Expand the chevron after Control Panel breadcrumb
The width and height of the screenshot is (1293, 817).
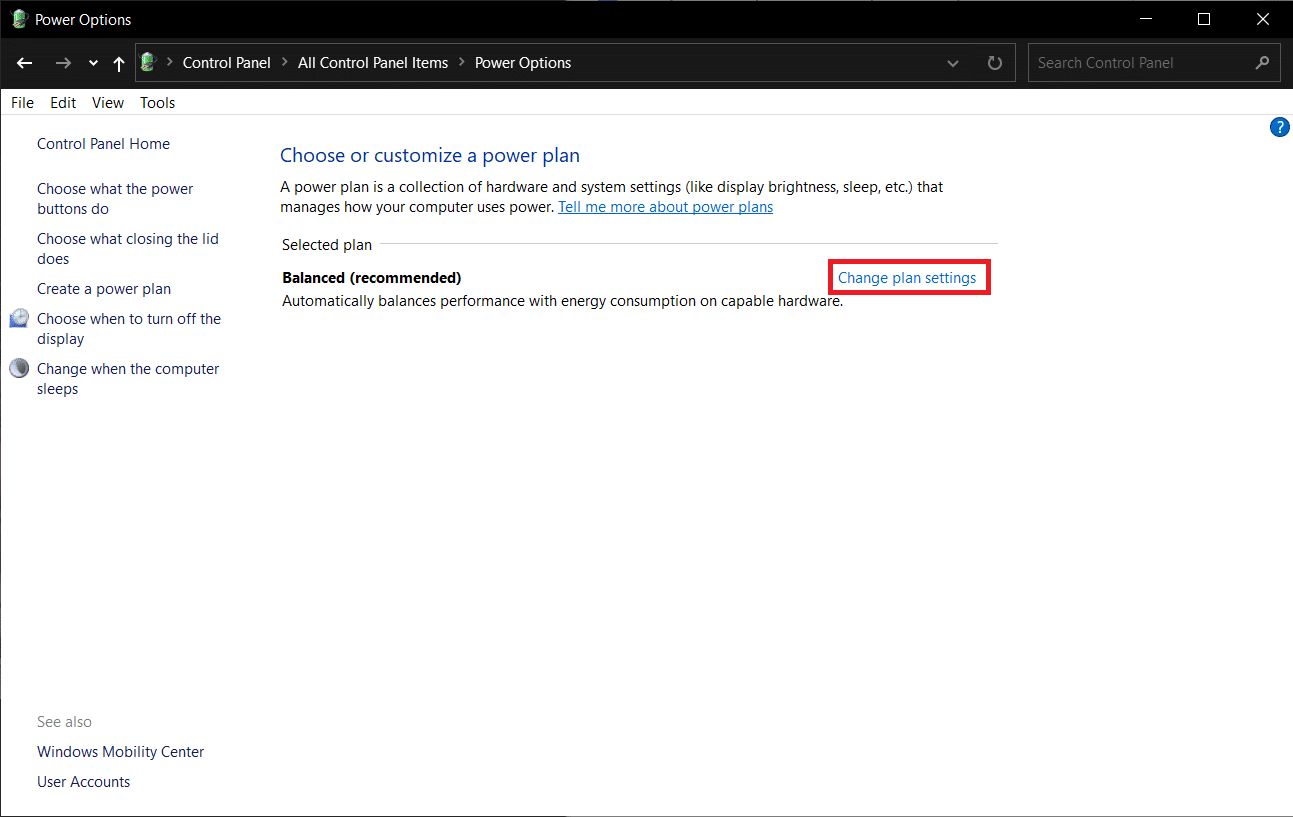point(284,62)
